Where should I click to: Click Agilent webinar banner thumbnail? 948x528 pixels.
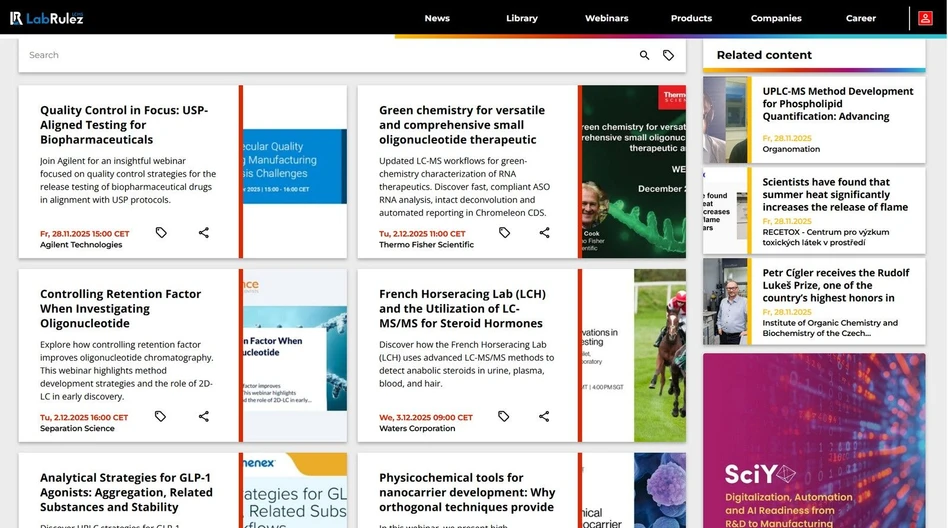tap(295, 171)
